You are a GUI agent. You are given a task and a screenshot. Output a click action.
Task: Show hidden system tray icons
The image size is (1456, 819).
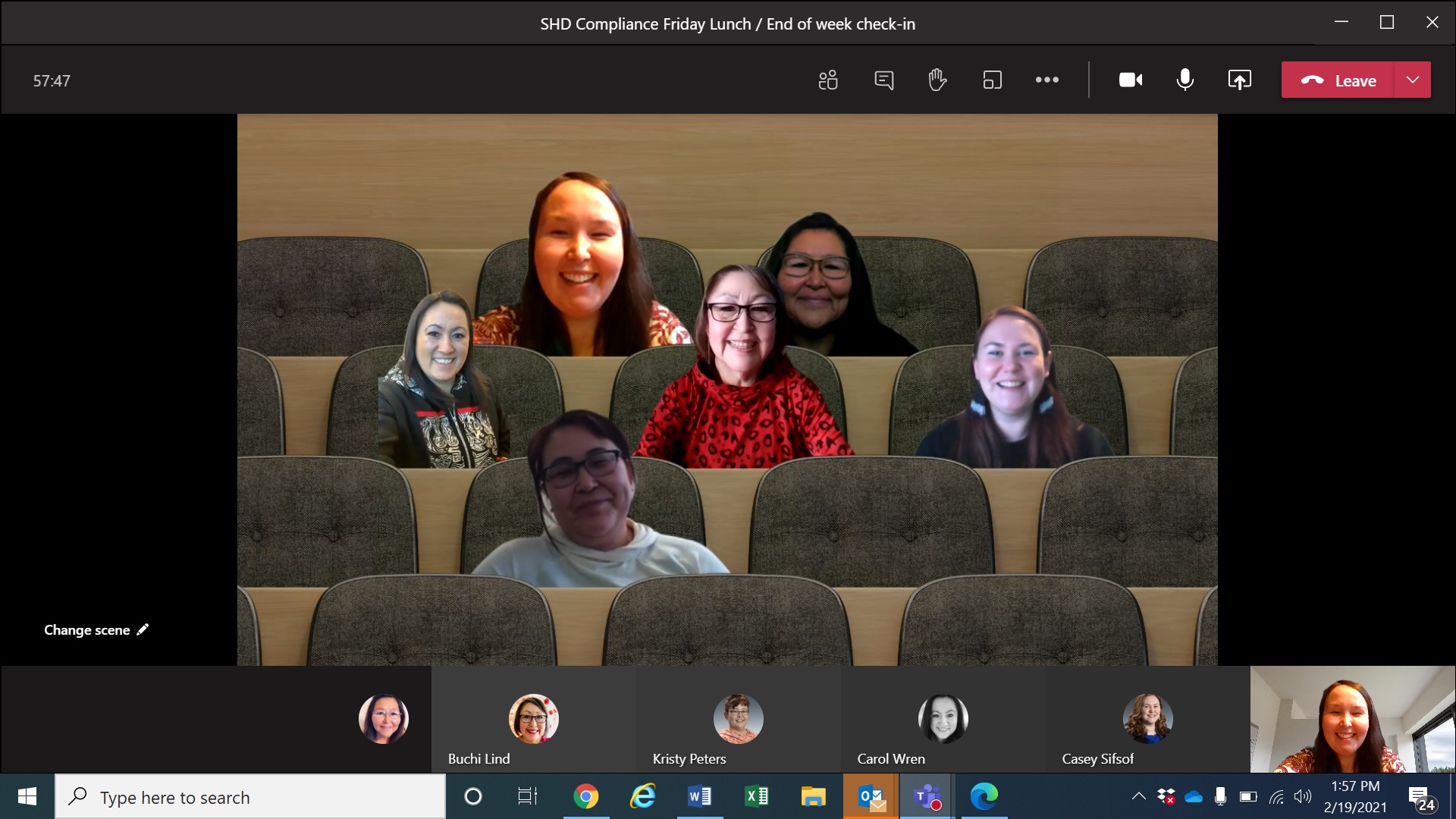tap(1138, 796)
